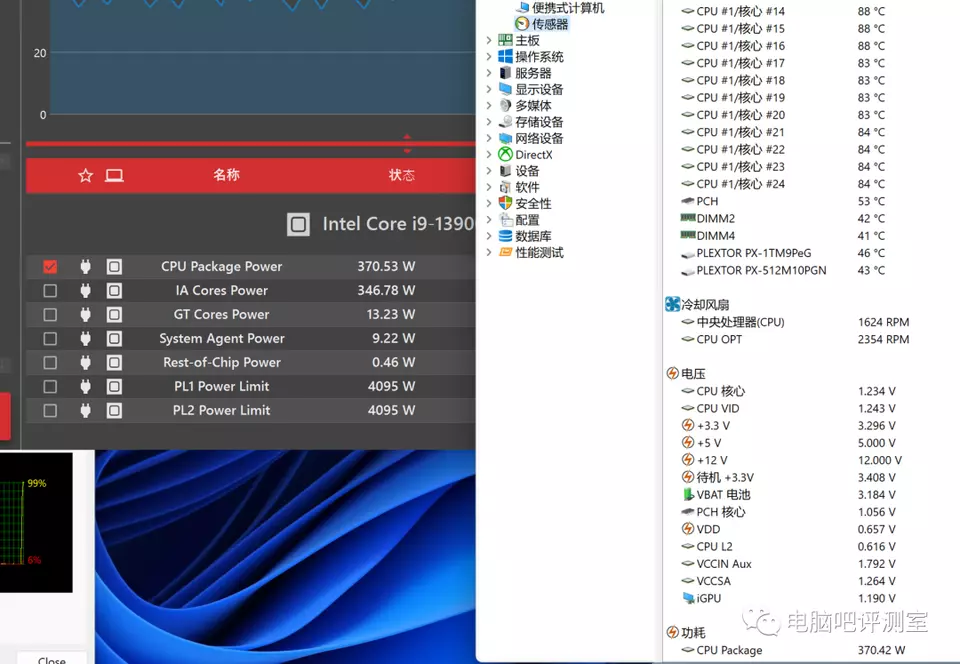Click the 性能测试 benchmark icon

point(505,252)
